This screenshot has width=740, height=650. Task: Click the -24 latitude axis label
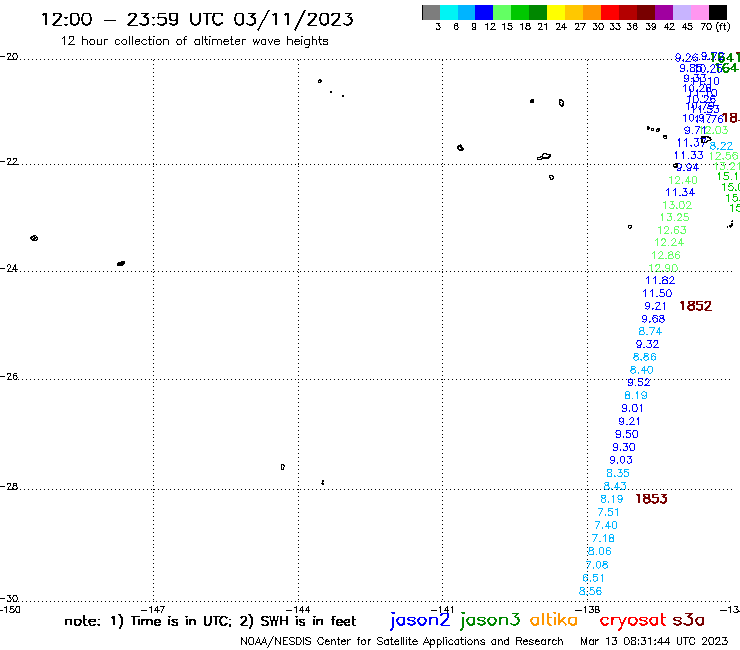[x=9, y=268]
